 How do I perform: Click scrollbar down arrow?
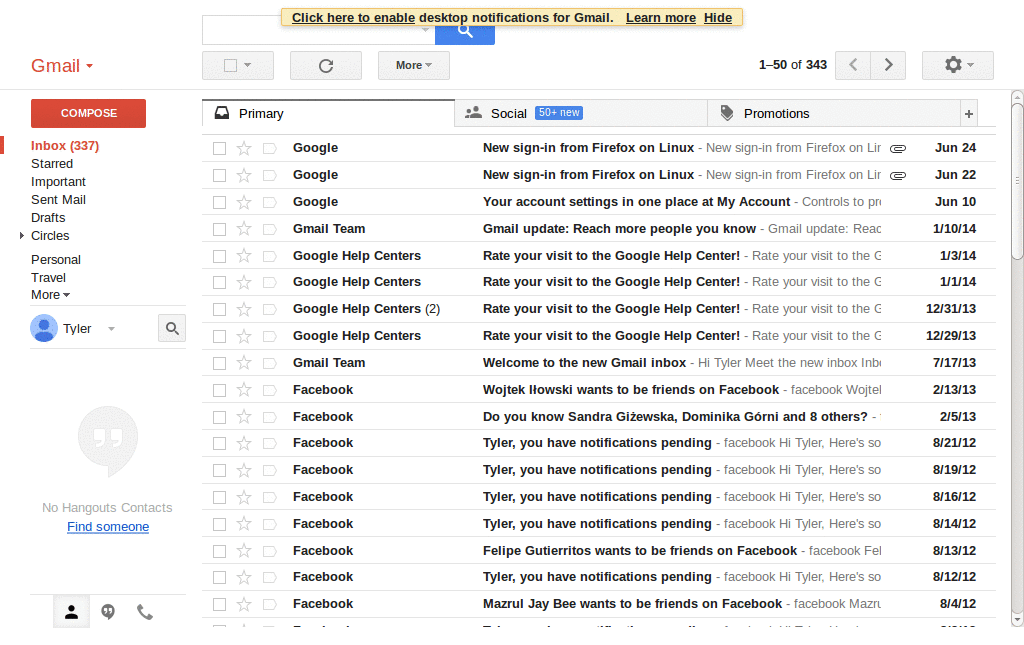pos(1017,620)
